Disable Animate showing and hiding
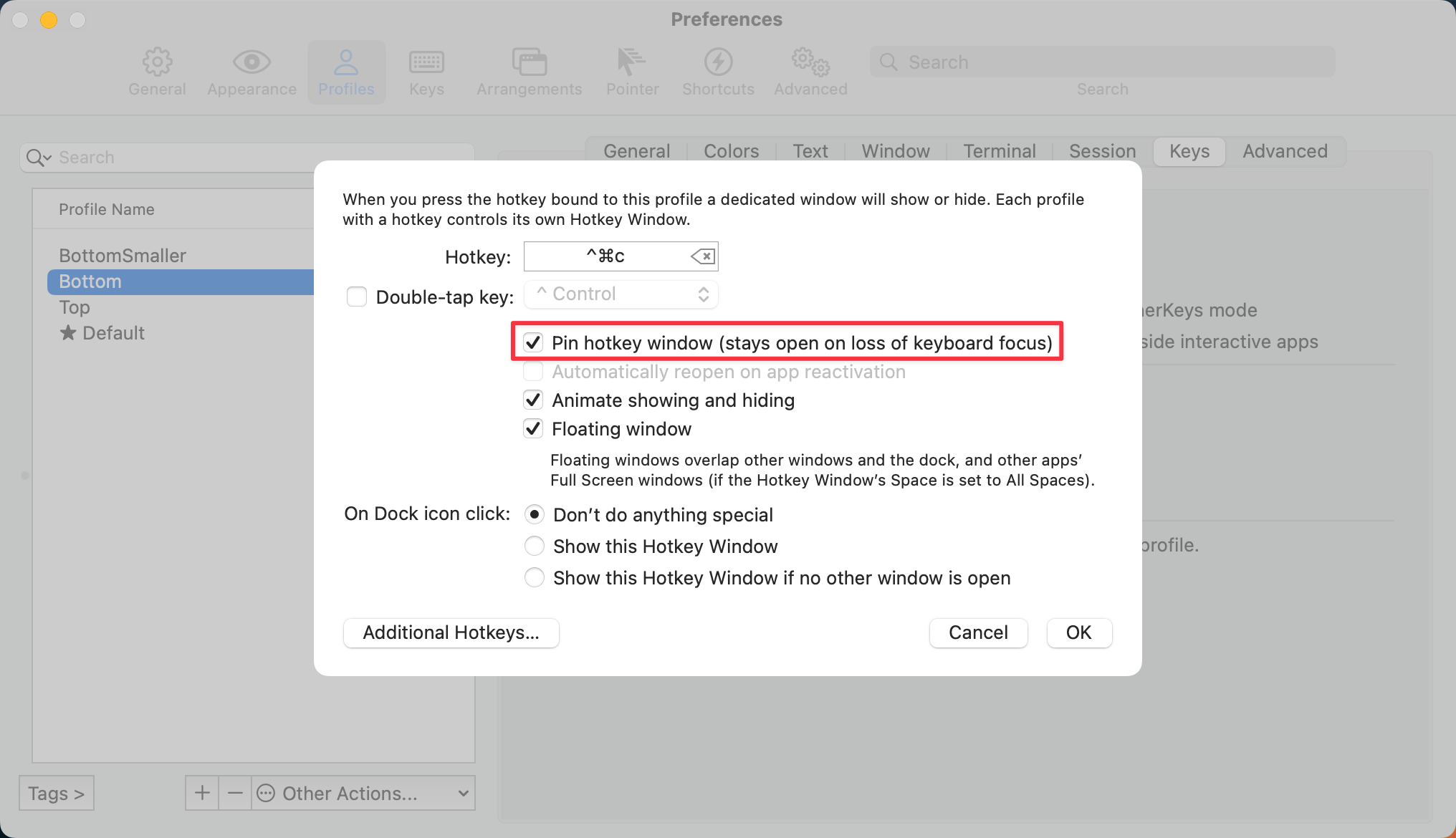The height and width of the screenshot is (838, 1456). (x=532, y=400)
